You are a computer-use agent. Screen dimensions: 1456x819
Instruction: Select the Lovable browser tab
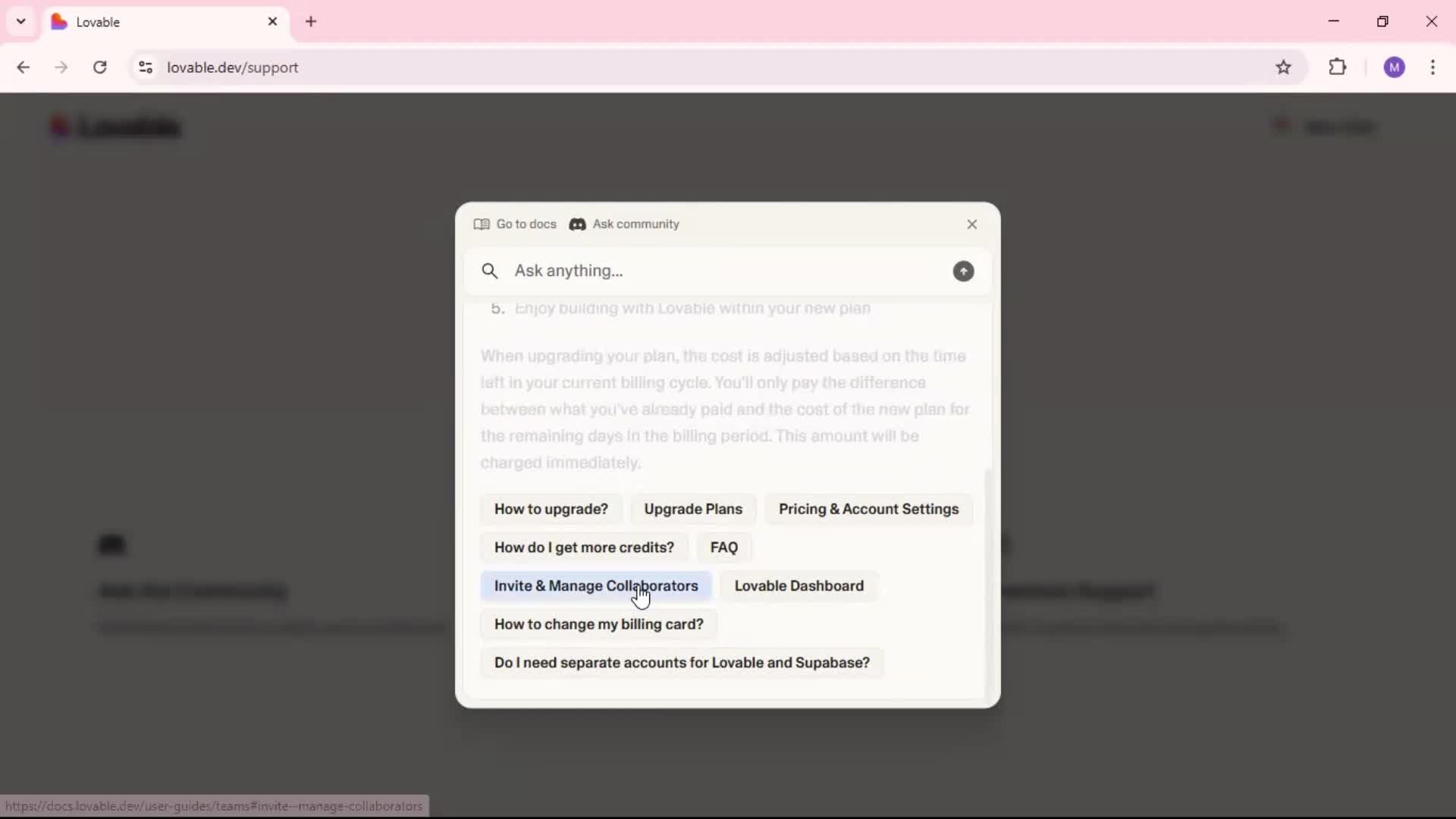(165, 22)
